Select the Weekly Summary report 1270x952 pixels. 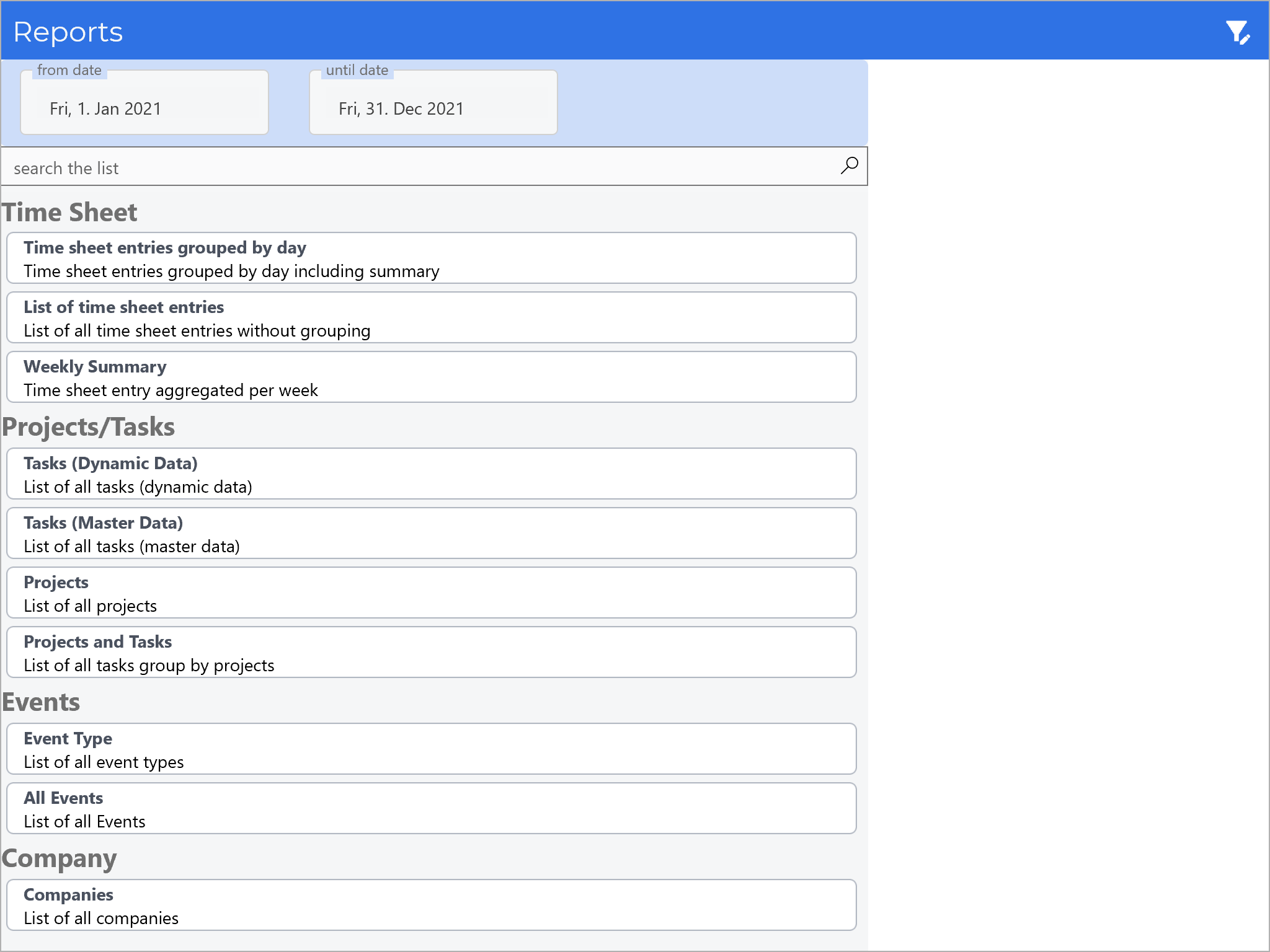(x=431, y=377)
